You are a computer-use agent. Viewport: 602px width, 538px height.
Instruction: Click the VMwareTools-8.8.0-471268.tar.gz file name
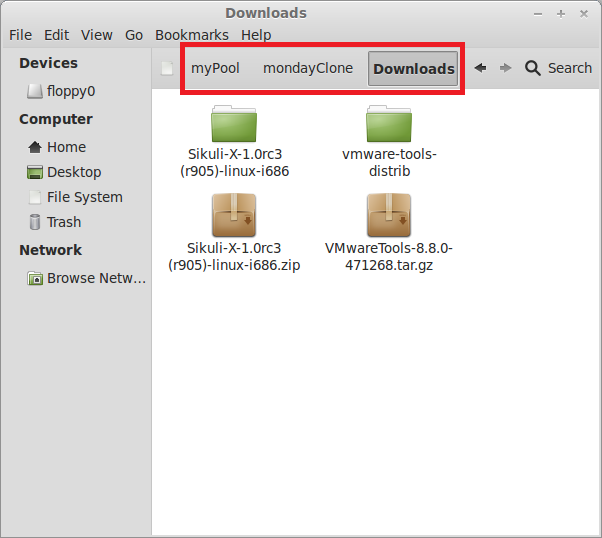(x=389, y=257)
